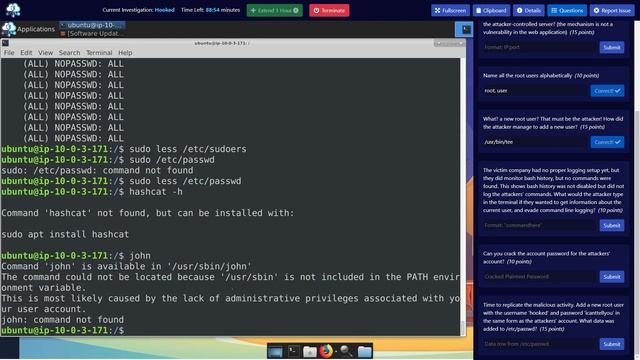Click the Hooked investigation name link
This screenshot has height=360, width=640.
(x=164, y=10)
